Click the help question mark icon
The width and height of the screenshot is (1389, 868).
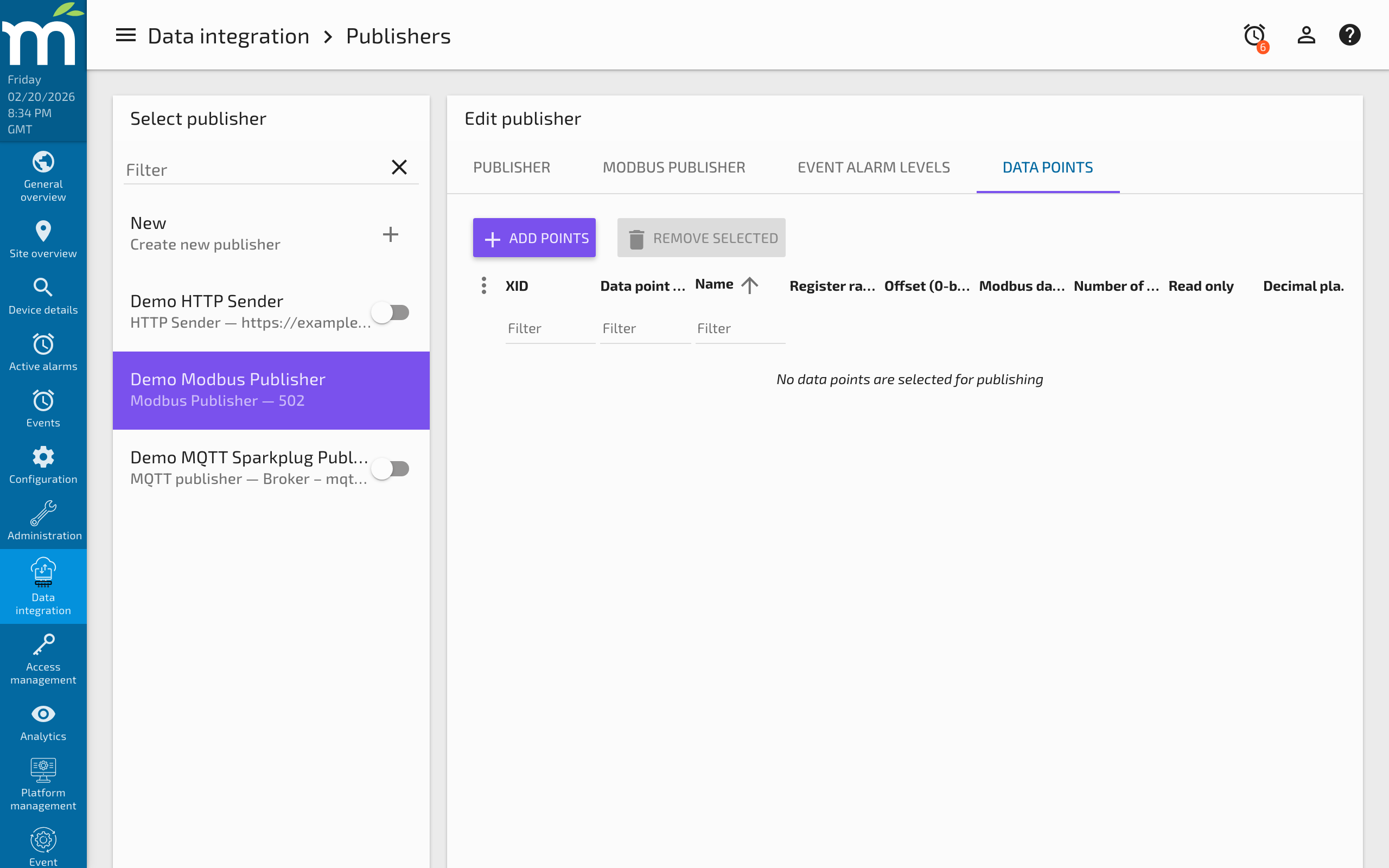[x=1349, y=36]
